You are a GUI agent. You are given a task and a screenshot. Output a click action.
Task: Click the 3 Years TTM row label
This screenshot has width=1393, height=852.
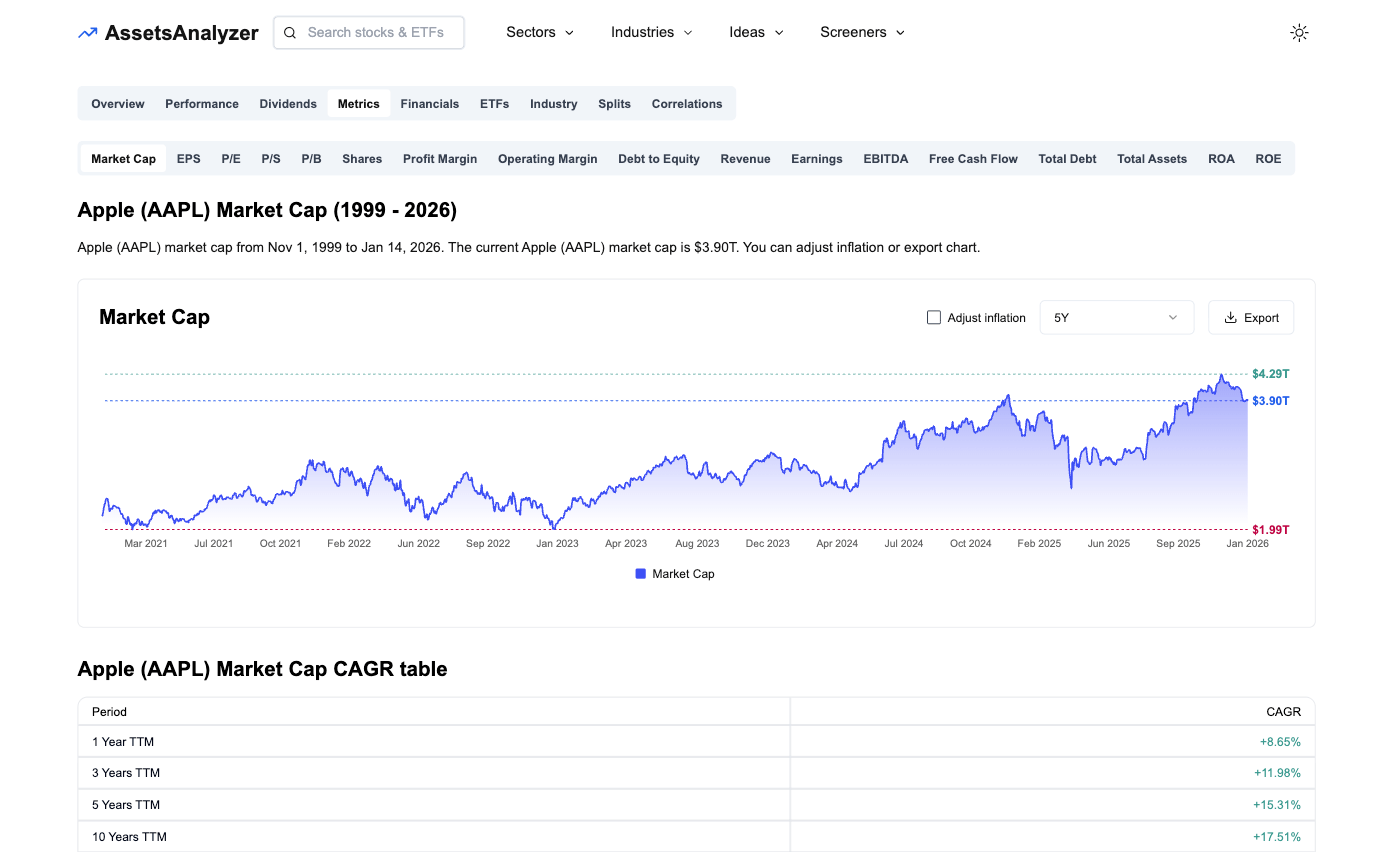126,773
